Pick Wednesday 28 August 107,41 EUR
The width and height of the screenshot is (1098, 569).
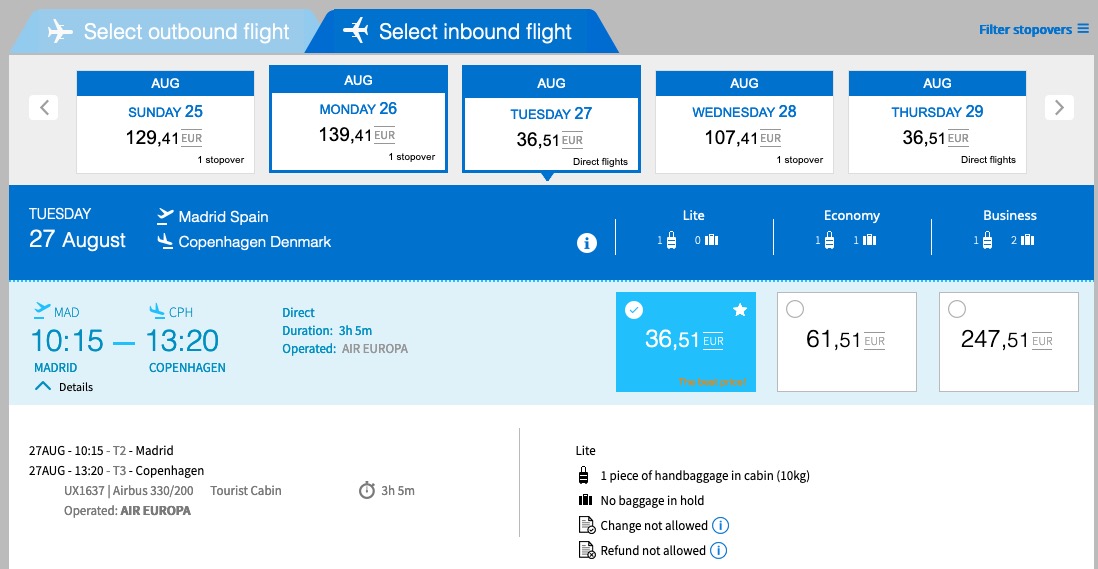click(744, 122)
